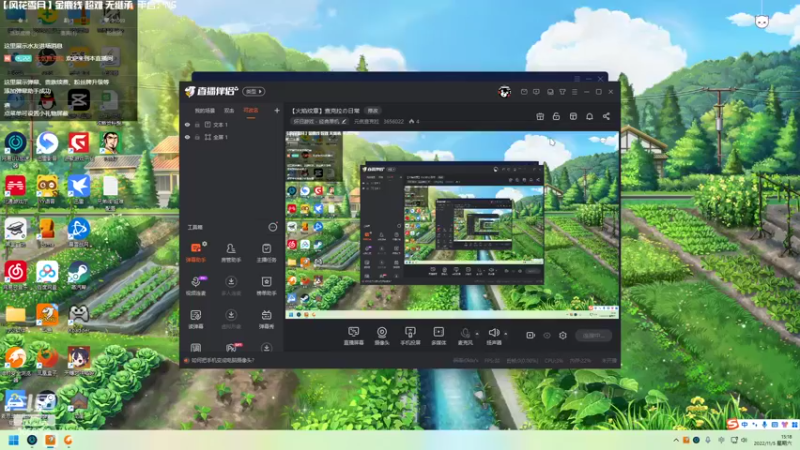
Task: Select the active orange scene tab
Action: tap(251, 111)
